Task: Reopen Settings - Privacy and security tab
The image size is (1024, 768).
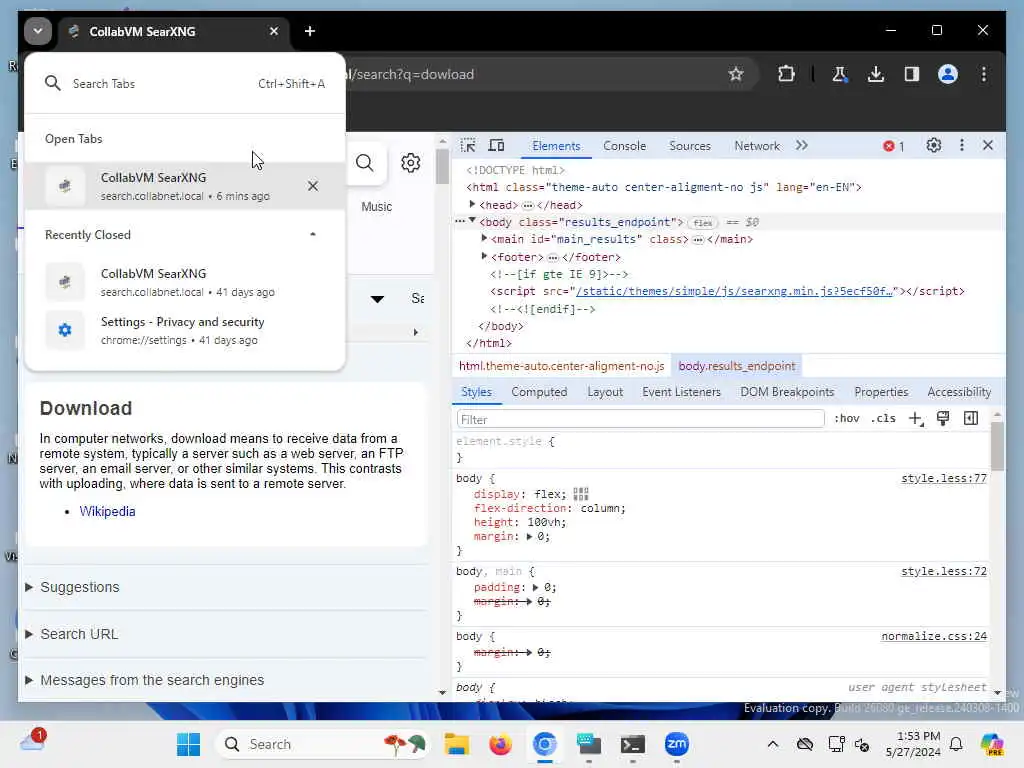Action: pyautogui.click(x=185, y=330)
